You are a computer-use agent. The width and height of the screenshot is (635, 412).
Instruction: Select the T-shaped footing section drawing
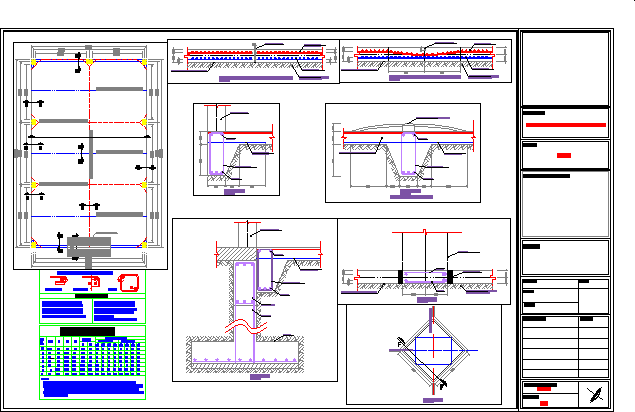tap(253, 312)
